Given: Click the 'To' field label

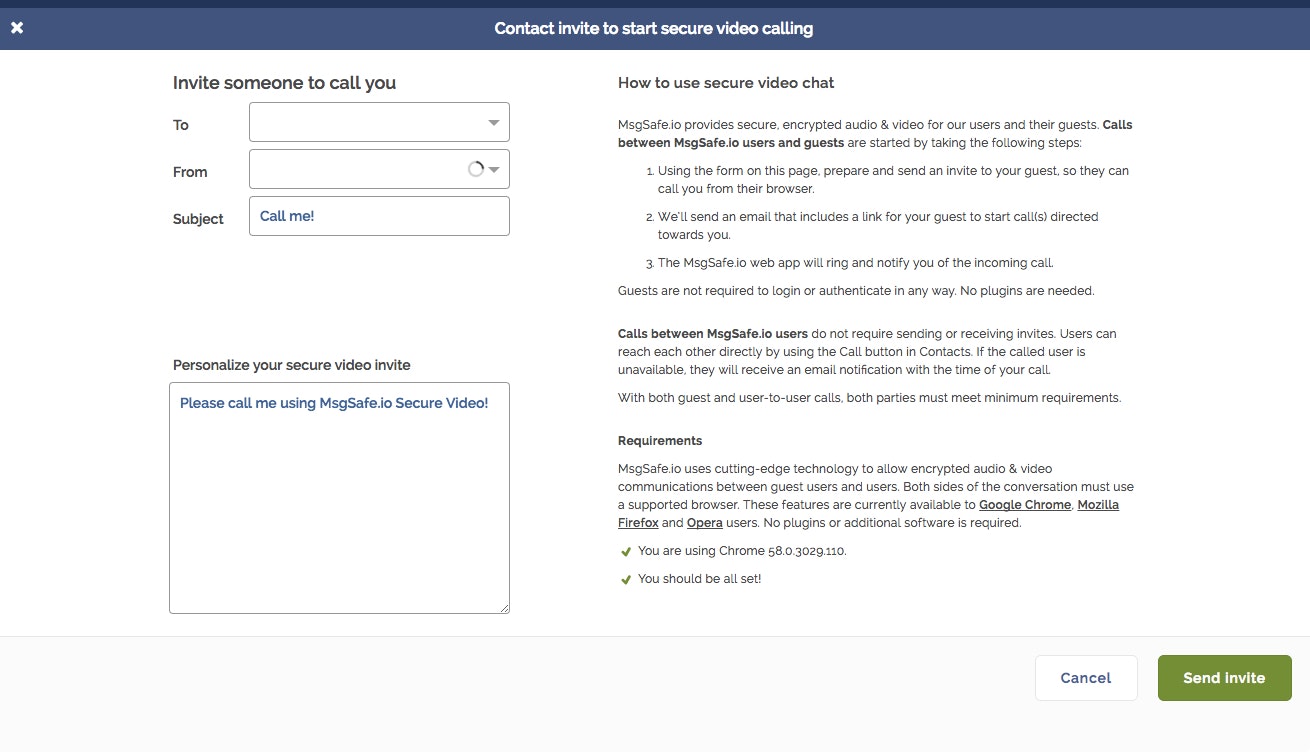Looking at the screenshot, I should (x=181, y=125).
